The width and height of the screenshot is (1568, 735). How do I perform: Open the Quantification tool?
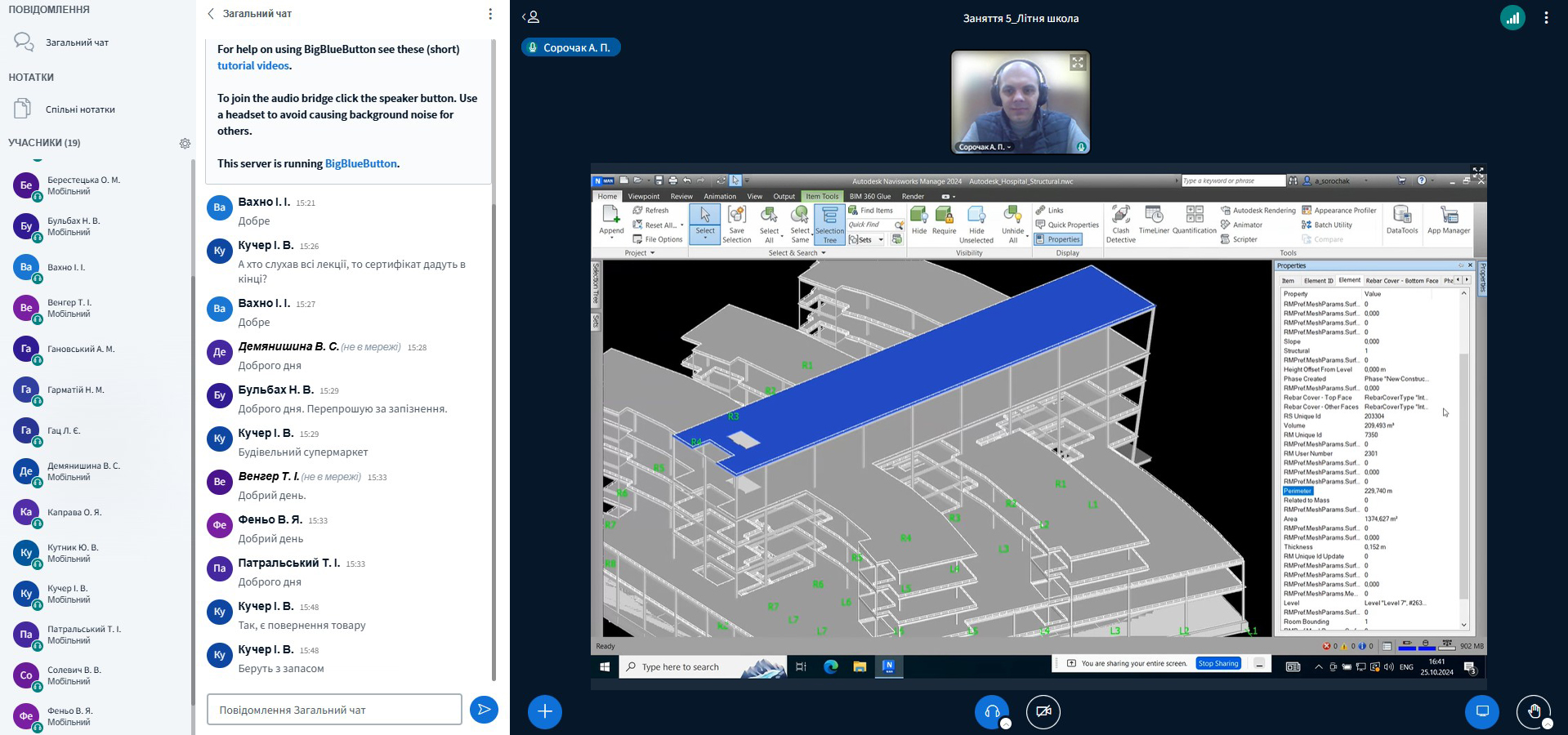(x=1195, y=220)
